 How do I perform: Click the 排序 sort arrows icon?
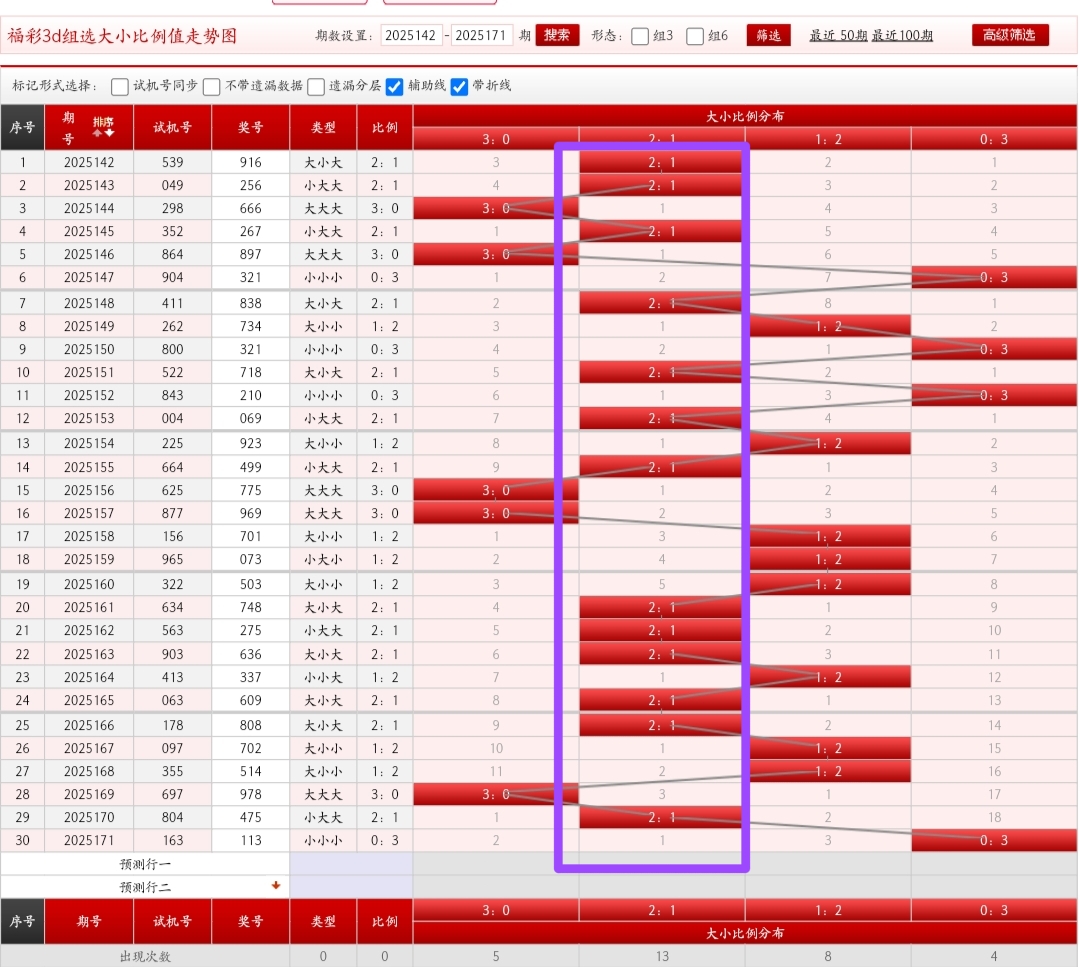[103, 127]
